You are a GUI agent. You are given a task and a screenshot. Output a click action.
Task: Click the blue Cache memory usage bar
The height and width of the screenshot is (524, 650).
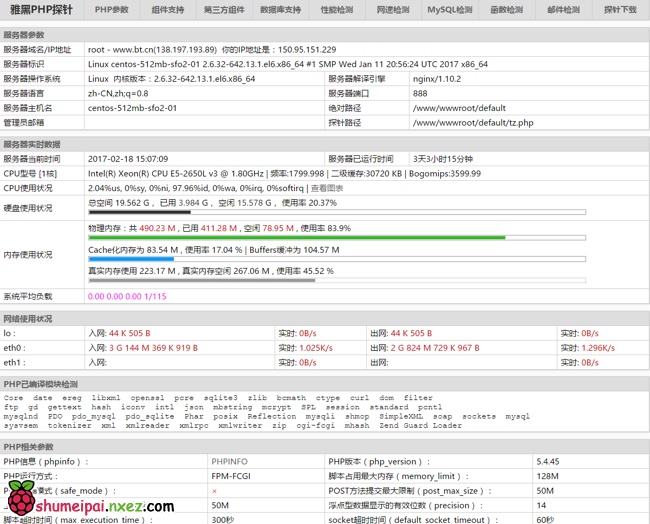coord(337,259)
